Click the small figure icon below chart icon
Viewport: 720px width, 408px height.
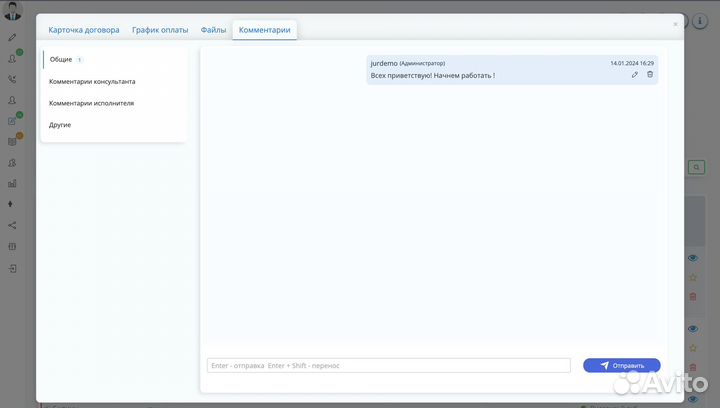tap(11, 204)
